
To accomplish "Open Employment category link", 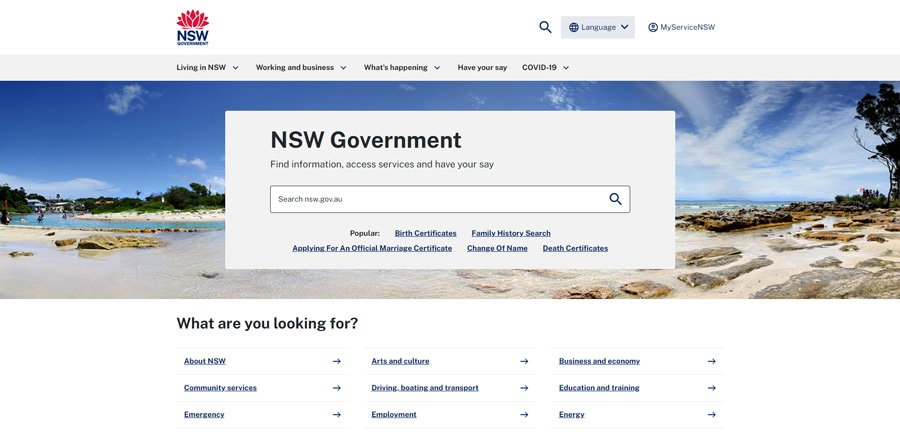I will pos(394,414).
